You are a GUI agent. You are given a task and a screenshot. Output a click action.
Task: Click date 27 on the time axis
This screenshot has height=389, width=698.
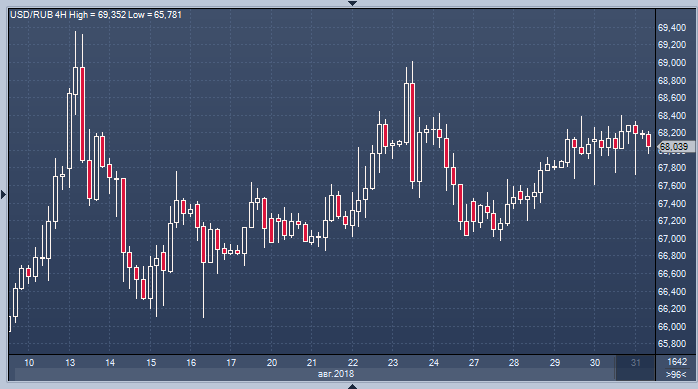pyautogui.click(x=474, y=363)
